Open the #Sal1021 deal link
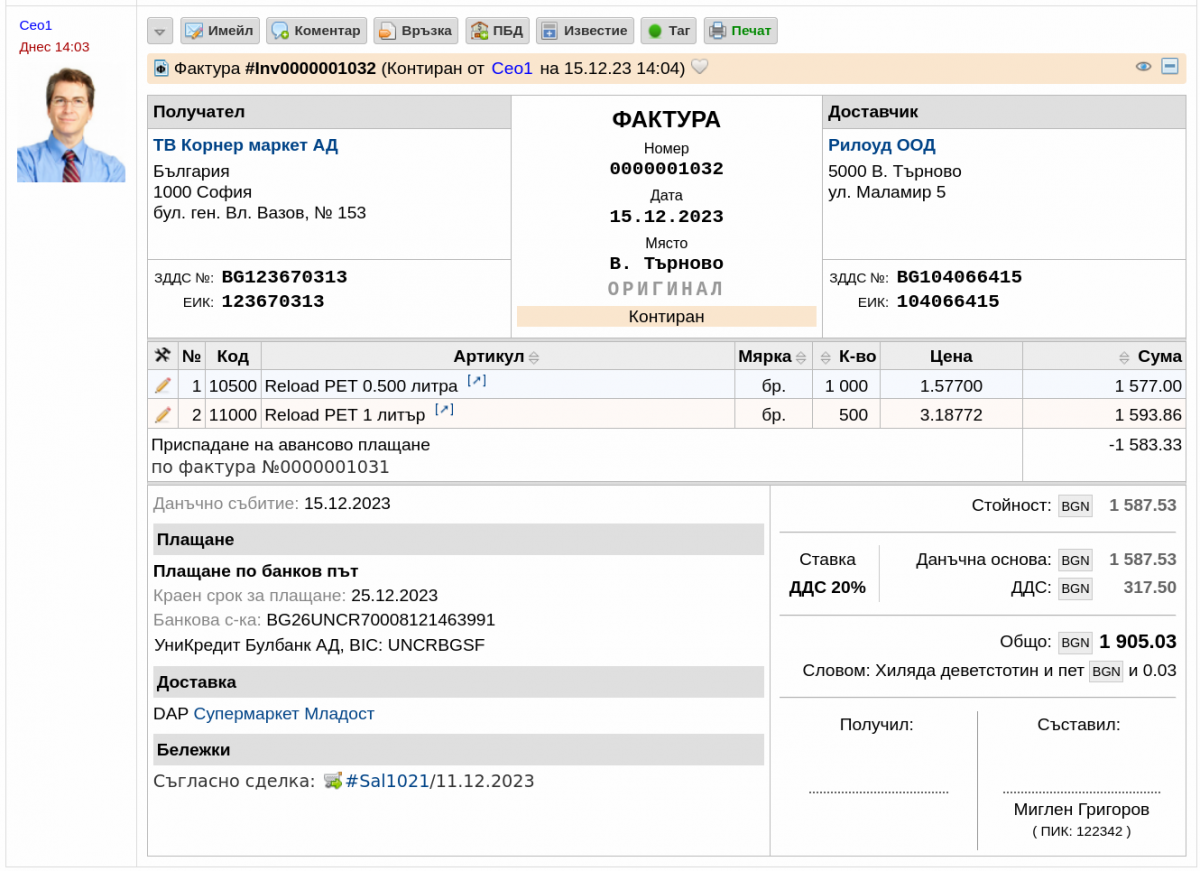Screen dimensions: 1200x871 click(x=386, y=781)
